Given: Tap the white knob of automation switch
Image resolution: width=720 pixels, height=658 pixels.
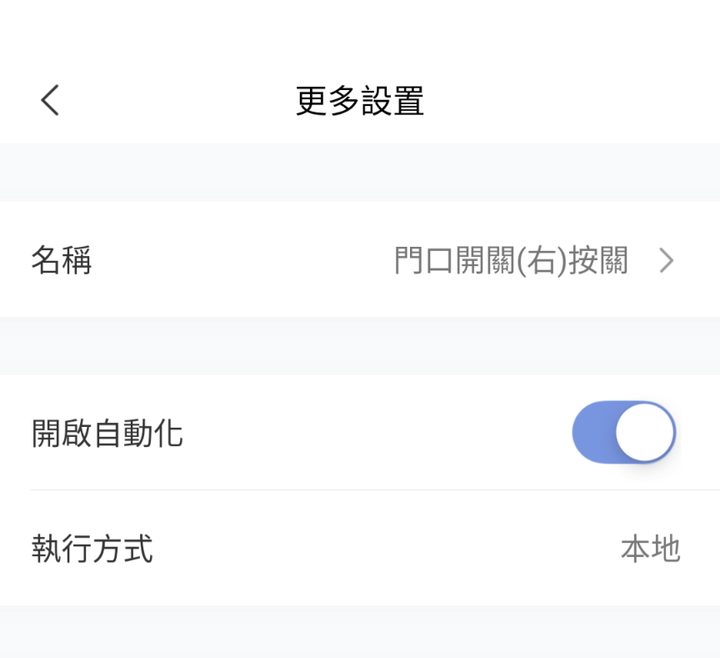Looking at the screenshot, I should tap(645, 432).
